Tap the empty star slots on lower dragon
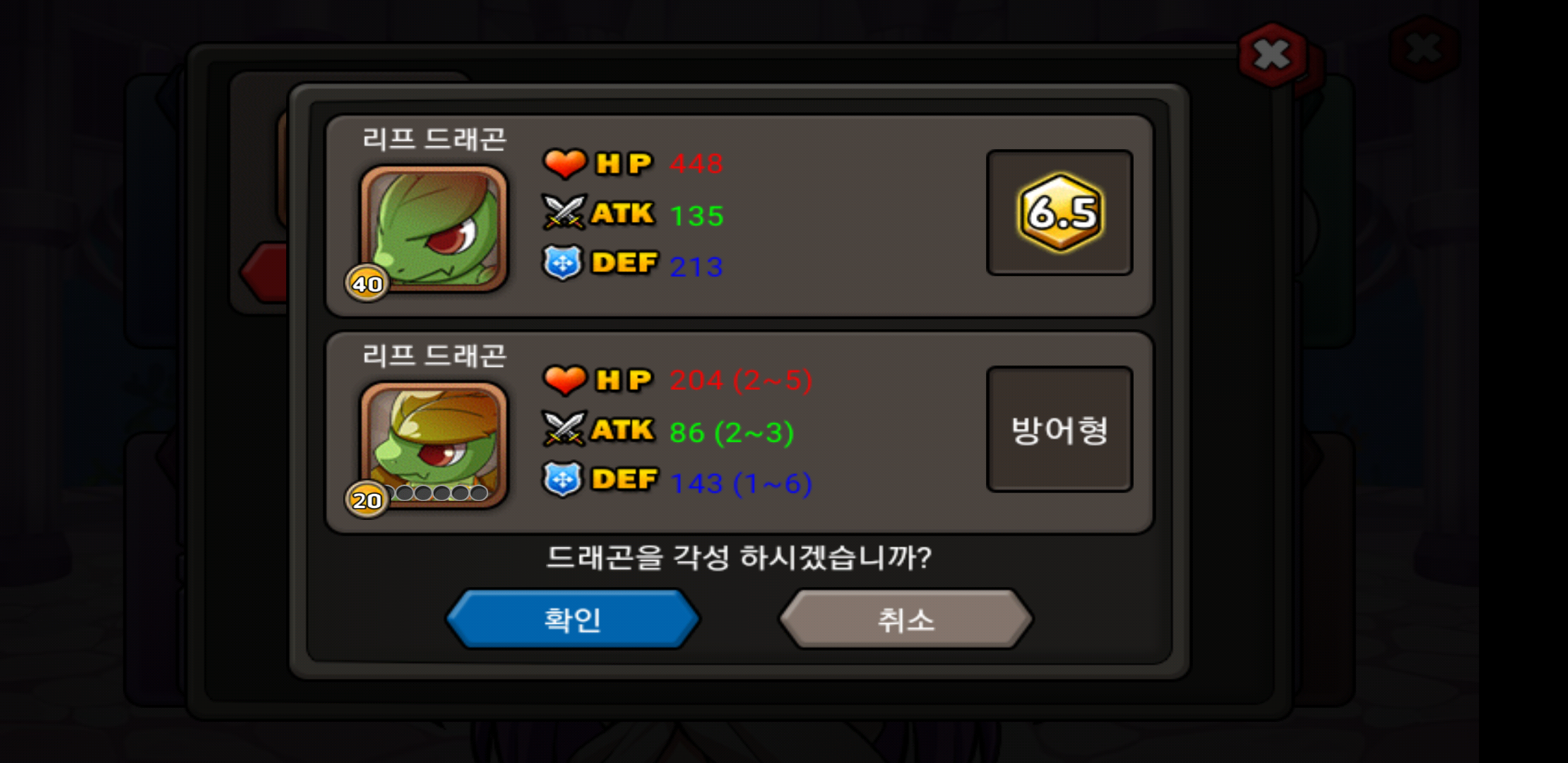The height and width of the screenshot is (763, 1568). coord(439,492)
